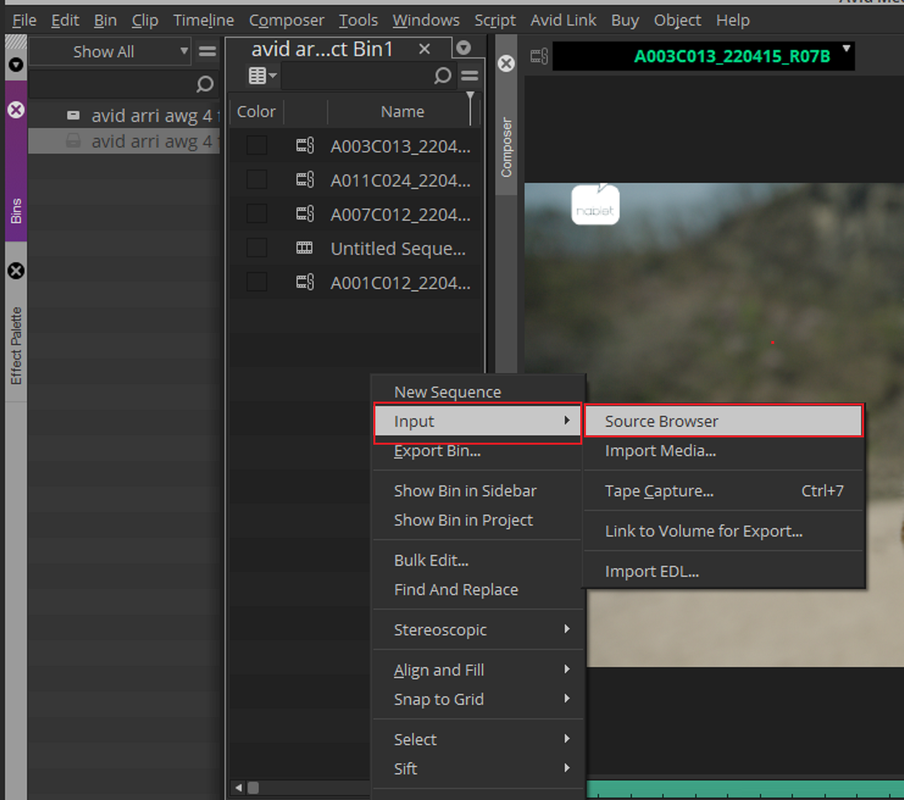Toggle color box for A001C012 clip

[x=257, y=282]
